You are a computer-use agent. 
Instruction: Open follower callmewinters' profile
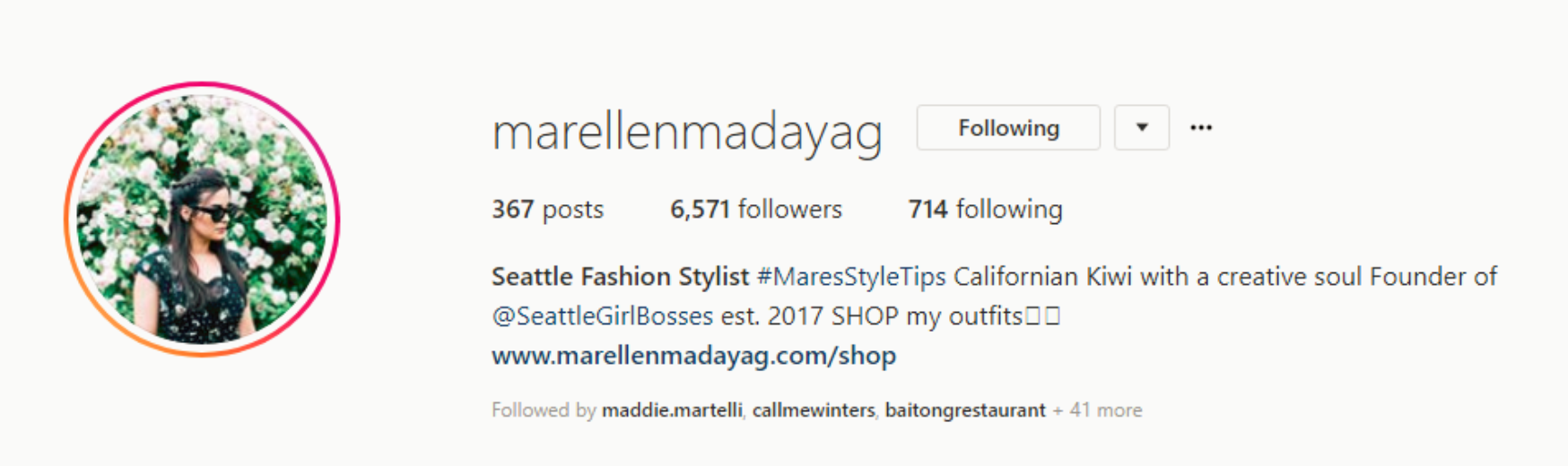[814, 410]
